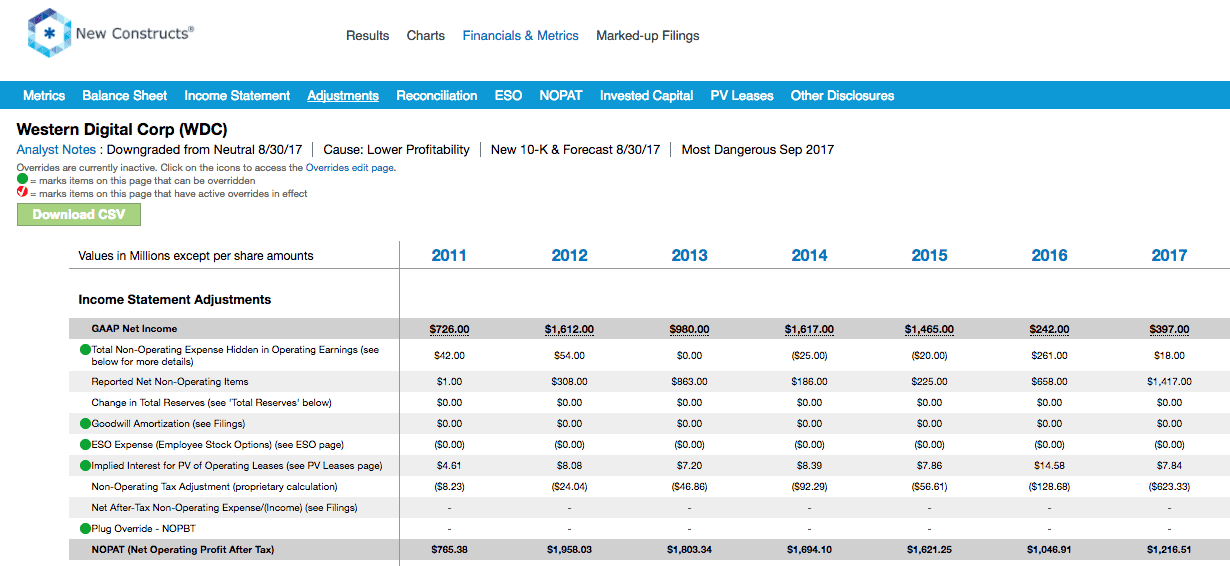Click the 2016 year column header
1230x566 pixels.
pos(1049,256)
